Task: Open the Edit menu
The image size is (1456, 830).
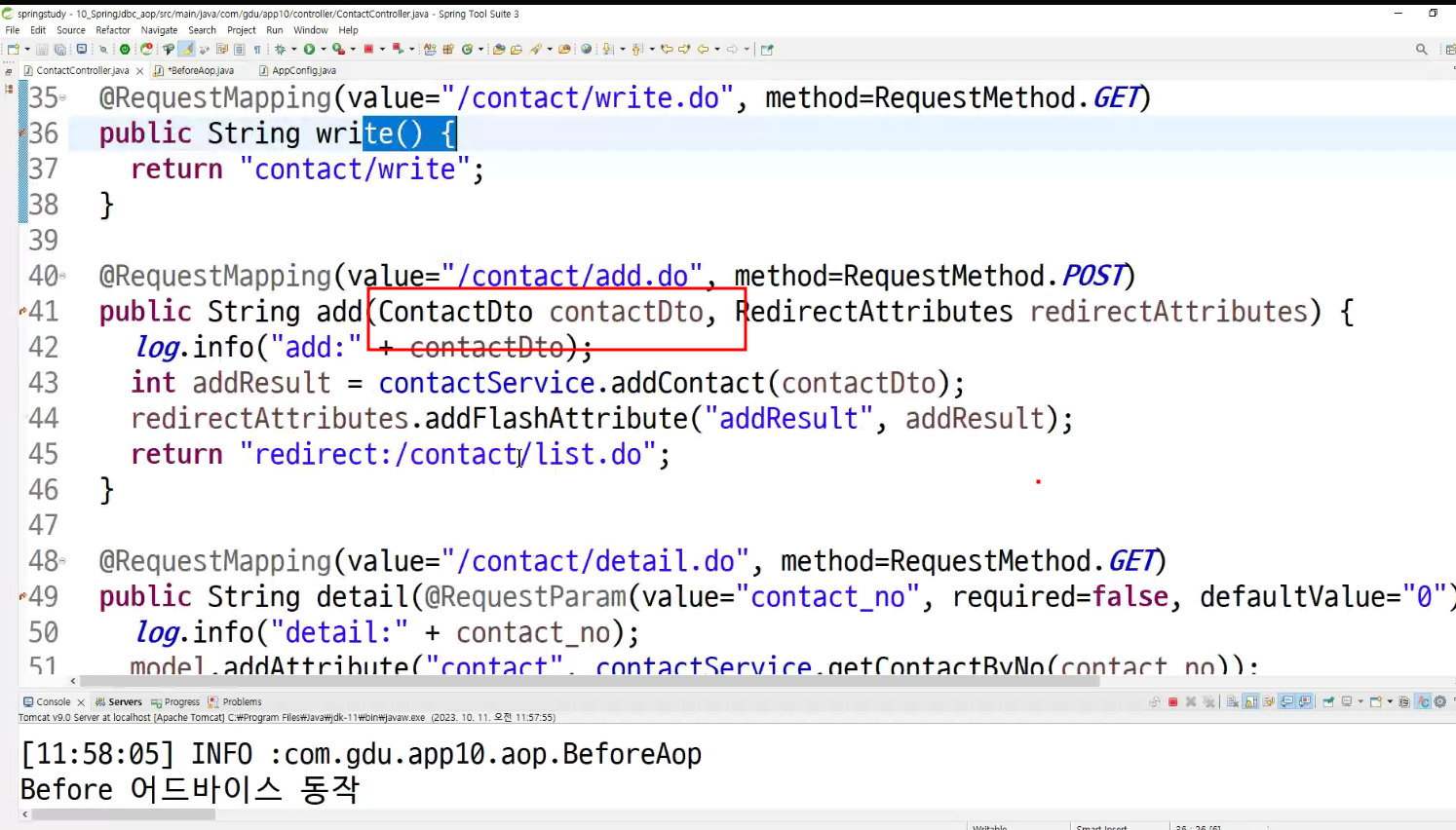Action: (38, 30)
